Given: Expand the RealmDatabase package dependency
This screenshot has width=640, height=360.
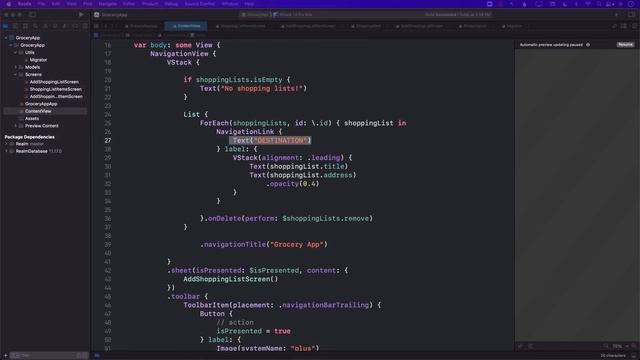Looking at the screenshot, I should tap(6, 151).
